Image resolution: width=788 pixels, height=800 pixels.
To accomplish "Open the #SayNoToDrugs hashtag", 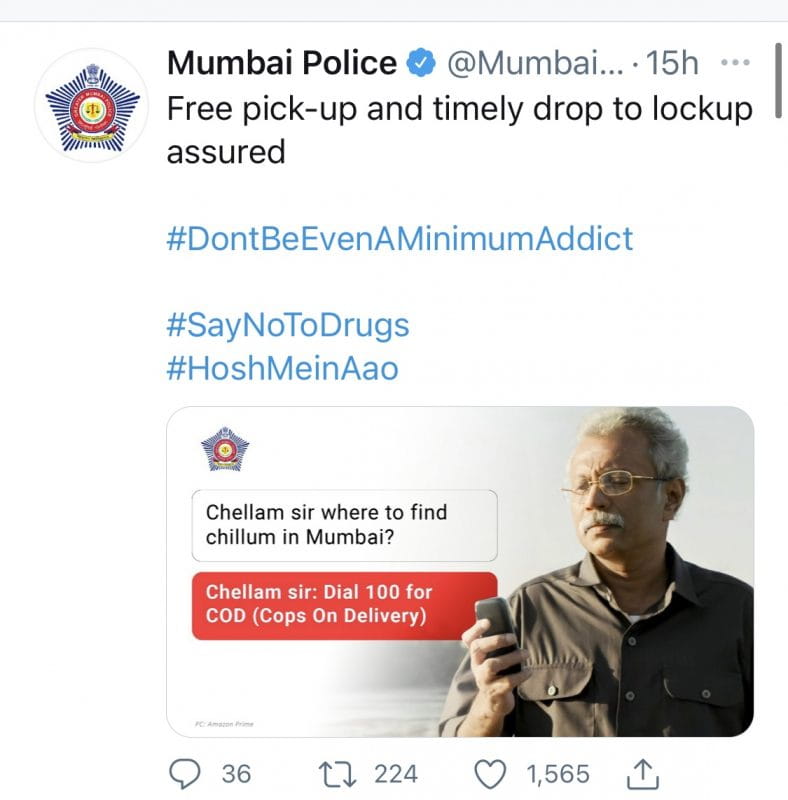I will 288,326.
